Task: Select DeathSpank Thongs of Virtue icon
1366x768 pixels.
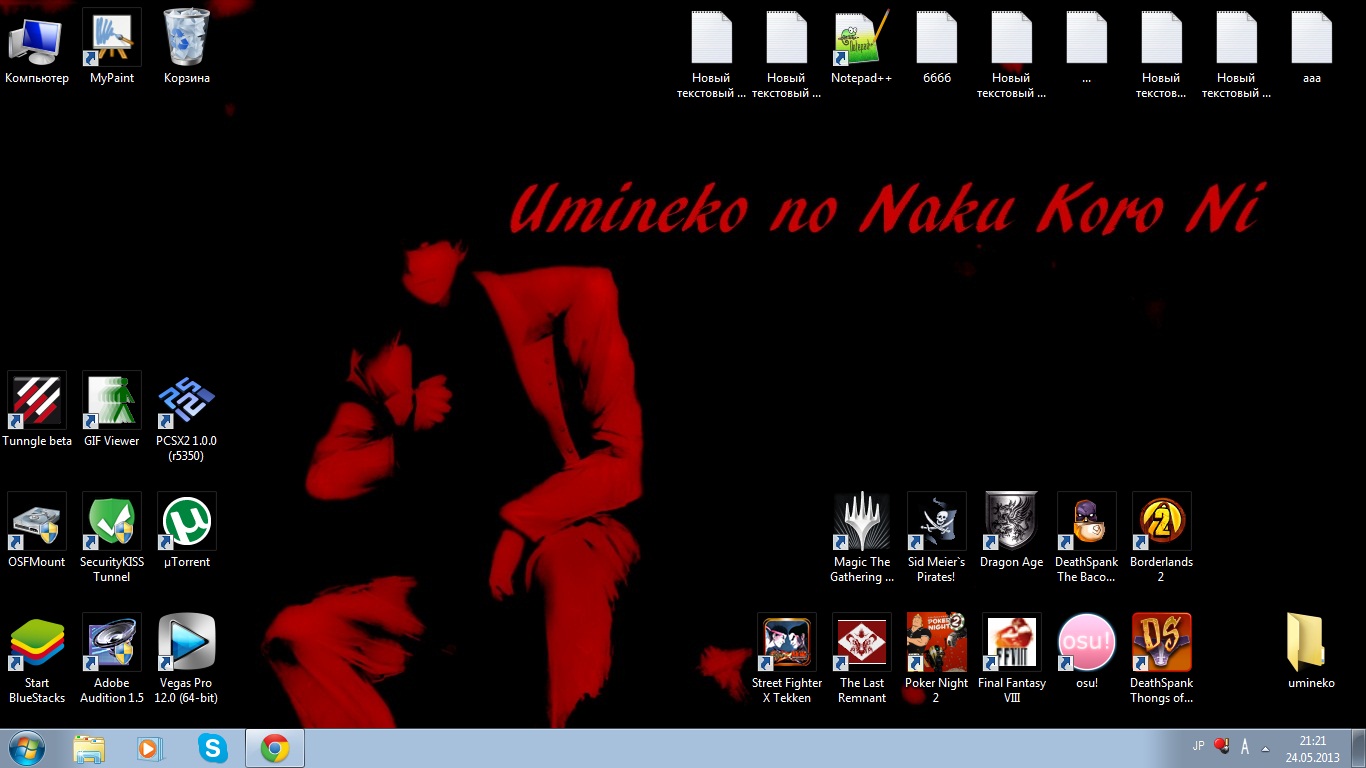Action: click(1162, 659)
